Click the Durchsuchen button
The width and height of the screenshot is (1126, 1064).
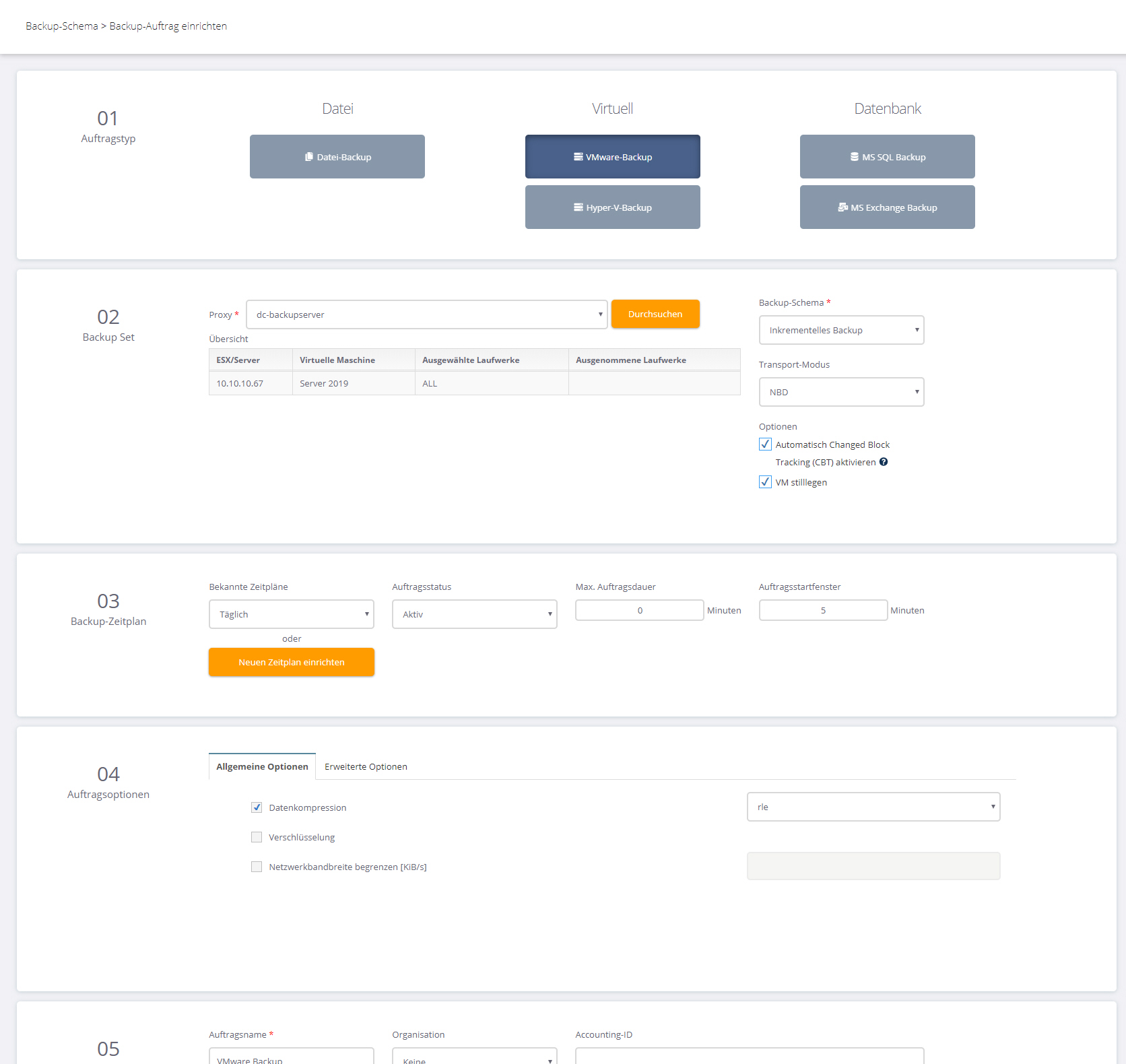pos(655,314)
